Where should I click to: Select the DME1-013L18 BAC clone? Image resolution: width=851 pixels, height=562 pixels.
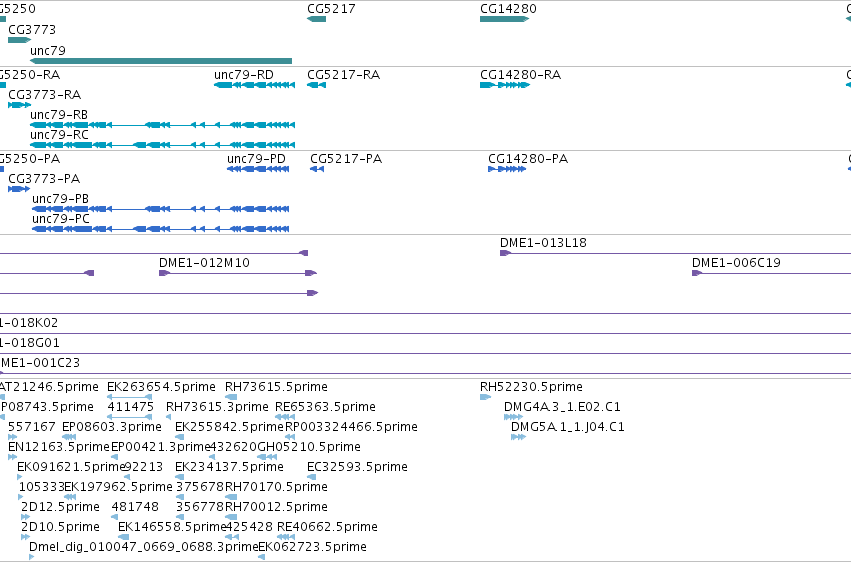click(x=675, y=253)
